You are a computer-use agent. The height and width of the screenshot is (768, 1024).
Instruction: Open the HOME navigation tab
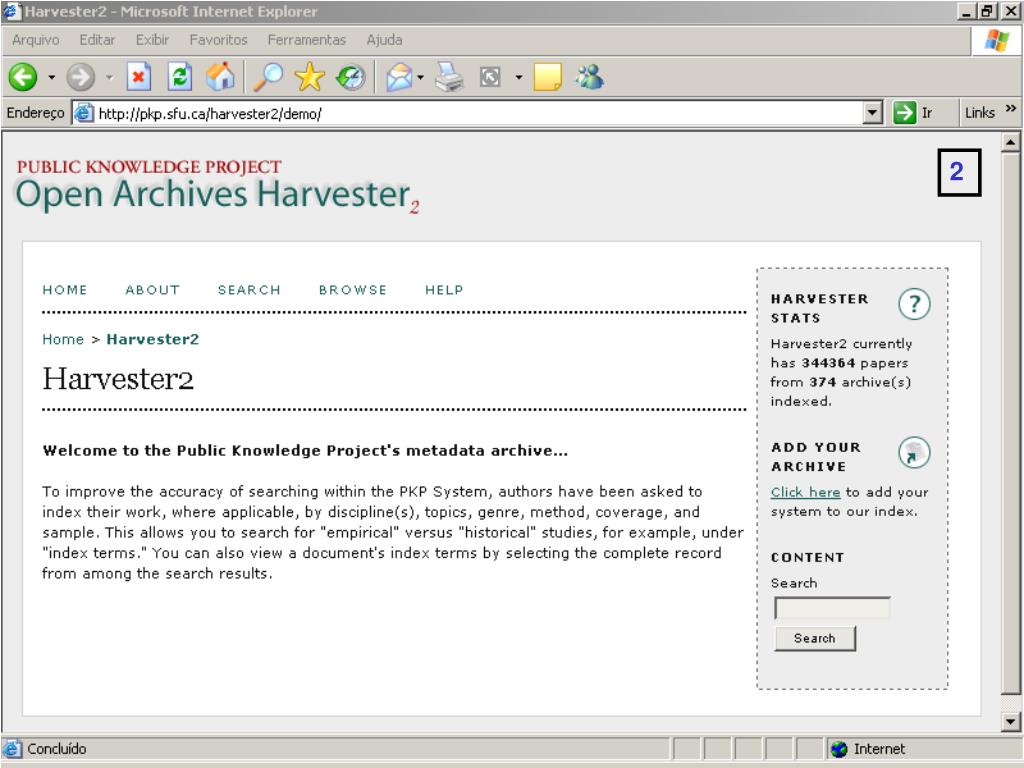(x=65, y=290)
